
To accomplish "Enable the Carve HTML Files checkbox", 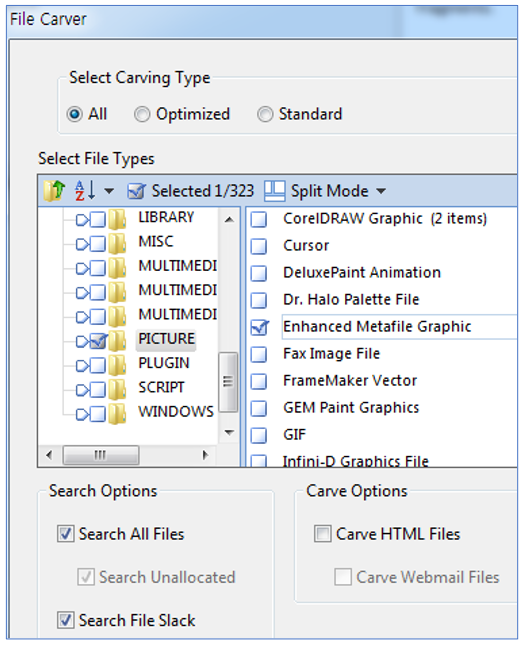I will (x=323, y=534).
